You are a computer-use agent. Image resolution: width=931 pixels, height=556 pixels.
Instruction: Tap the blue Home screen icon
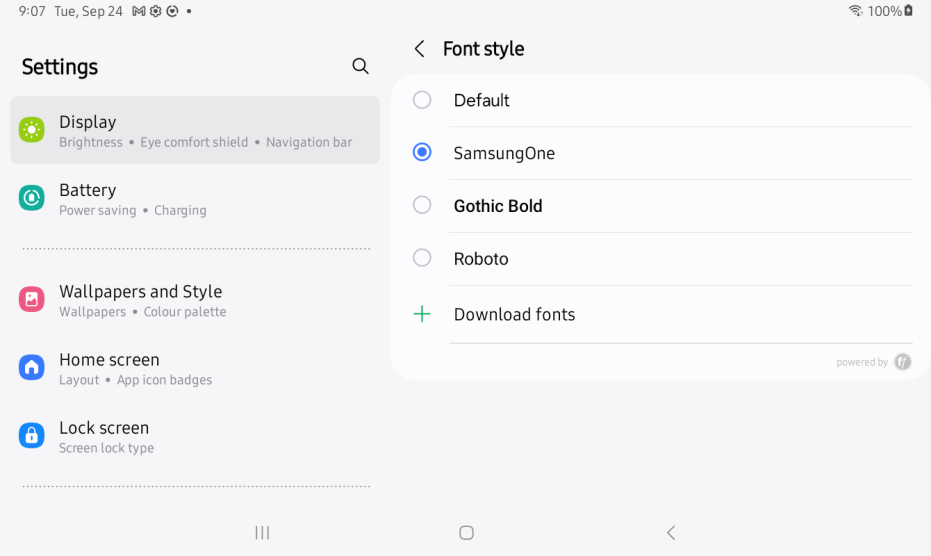32,367
